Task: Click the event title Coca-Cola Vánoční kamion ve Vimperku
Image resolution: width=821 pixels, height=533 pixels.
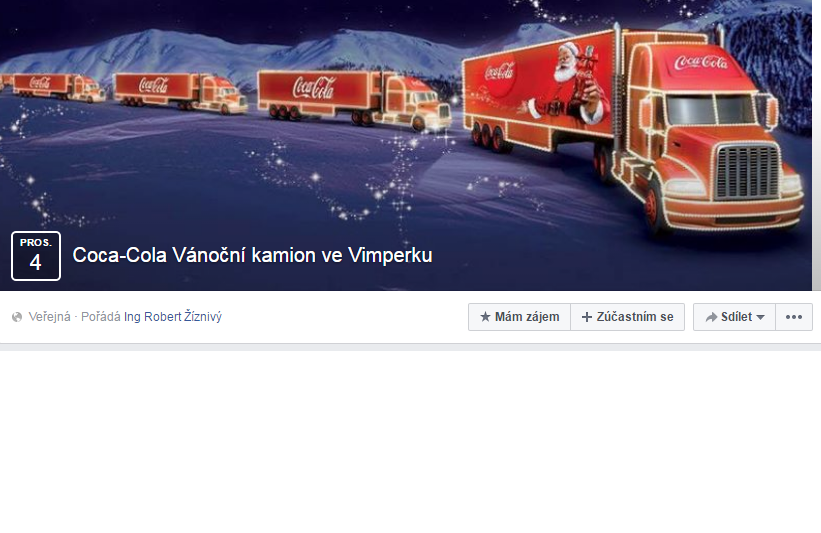Action: point(252,256)
